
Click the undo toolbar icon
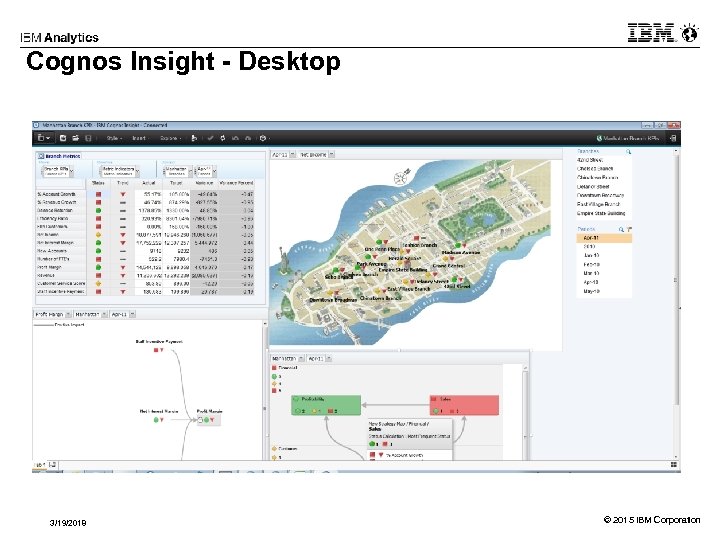(x=235, y=138)
